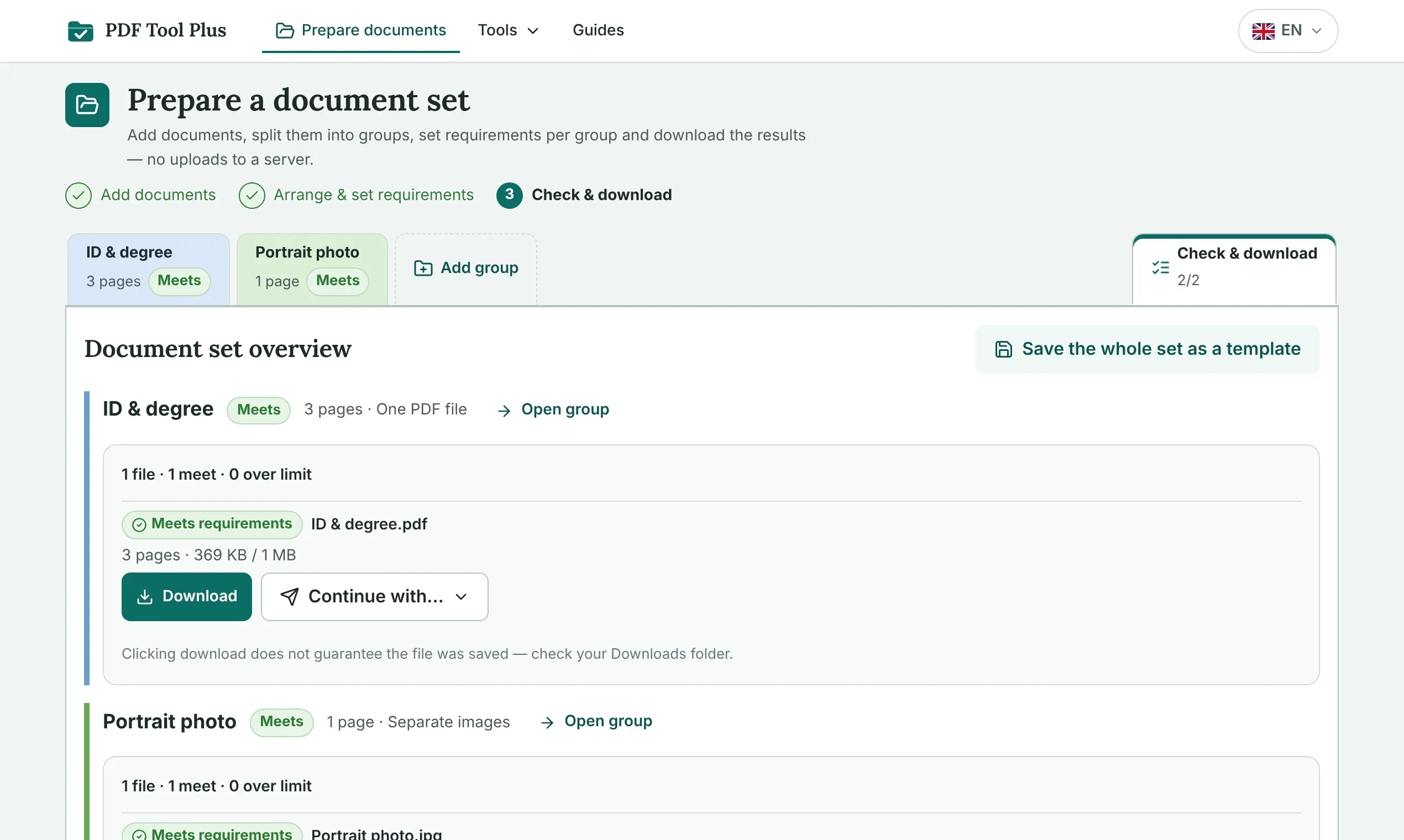Click the '3 pages · One PDF file' text
The image size is (1404, 840).
click(x=385, y=410)
